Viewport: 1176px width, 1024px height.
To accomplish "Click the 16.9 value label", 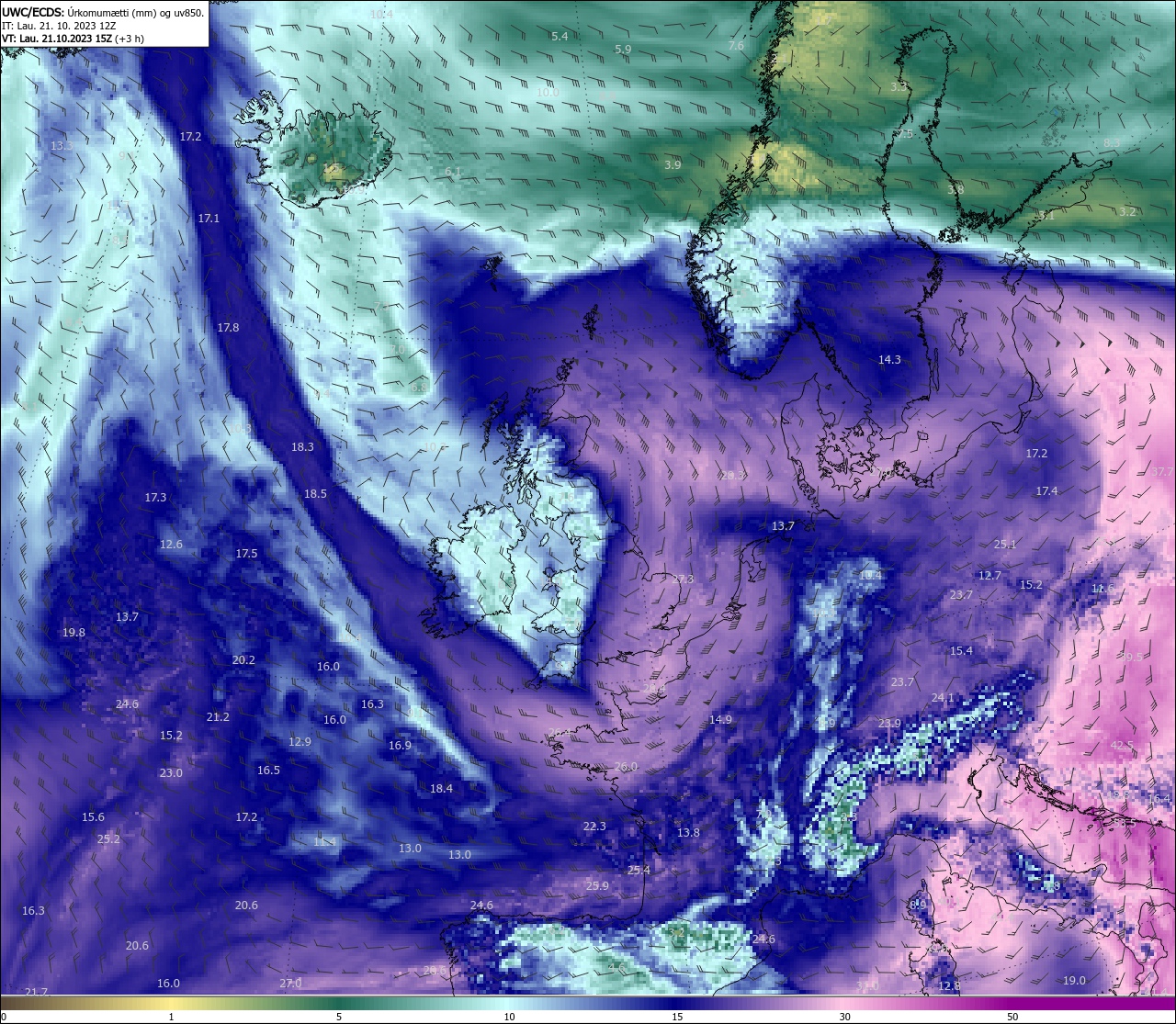I will (400, 746).
